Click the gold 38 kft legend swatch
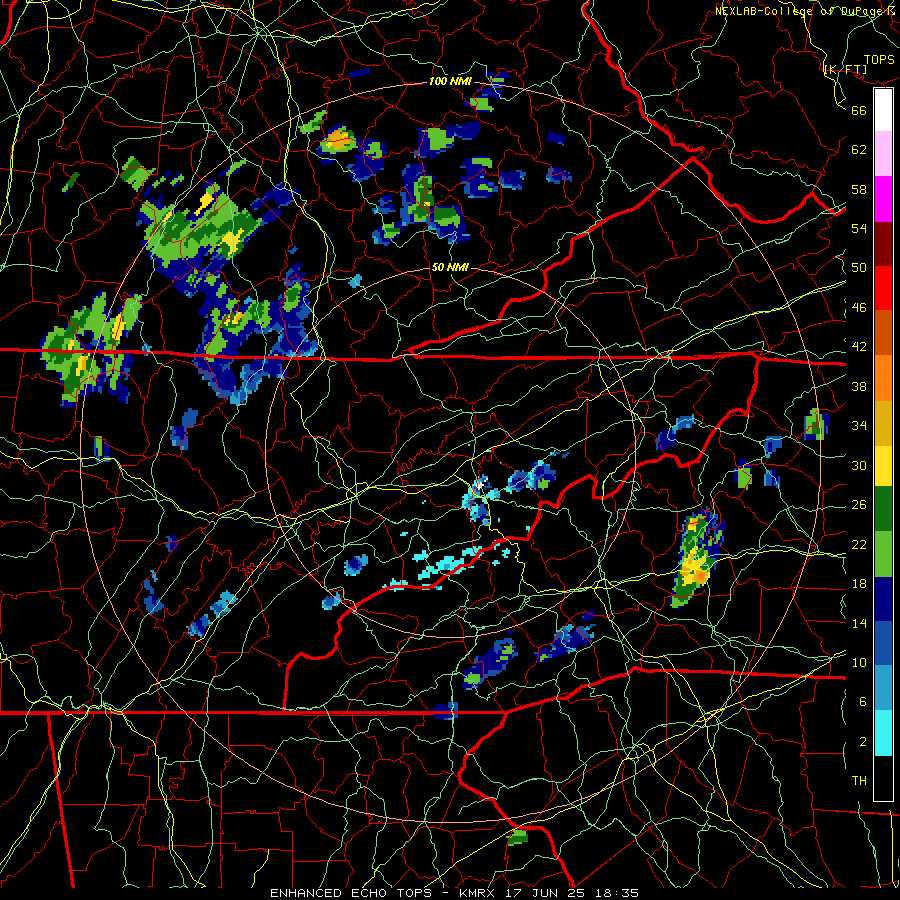This screenshot has width=900, height=900. (x=883, y=422)
